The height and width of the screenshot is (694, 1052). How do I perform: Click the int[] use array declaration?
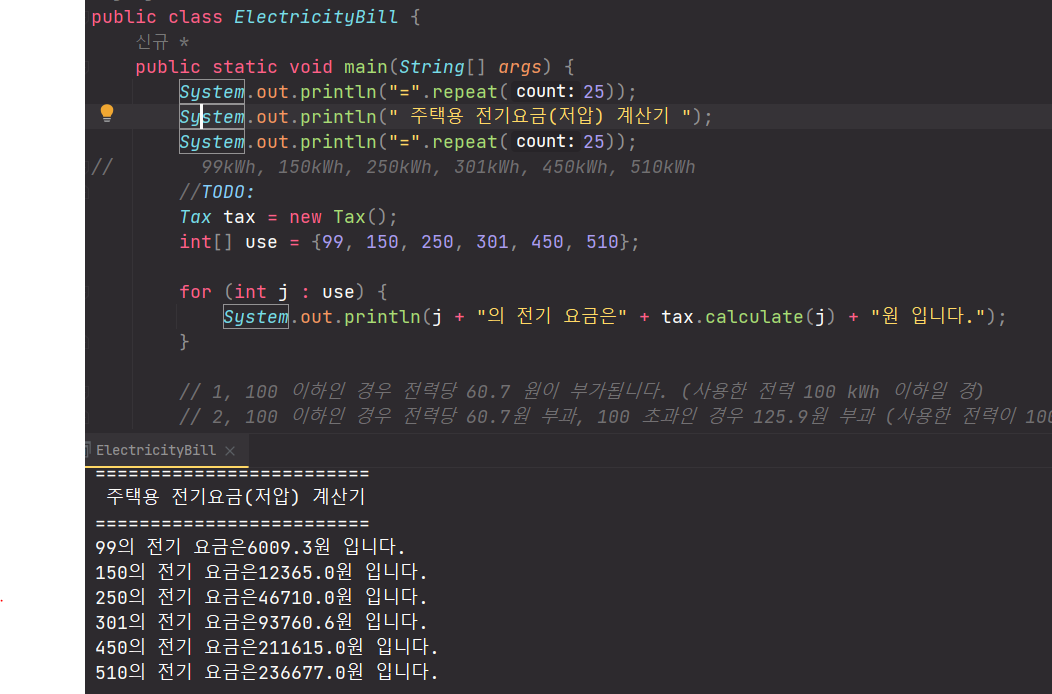tap(409, 242)
